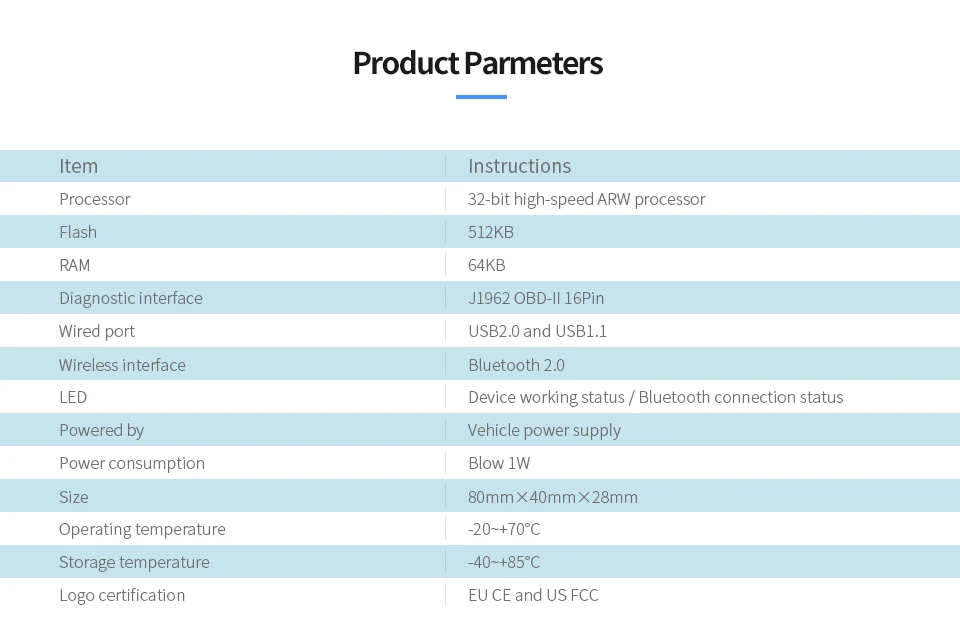The height and width of the screenshot is (623, 960).
Task: Select the 80mm×40mm×28mm size value
Action: tap(553, 496)
